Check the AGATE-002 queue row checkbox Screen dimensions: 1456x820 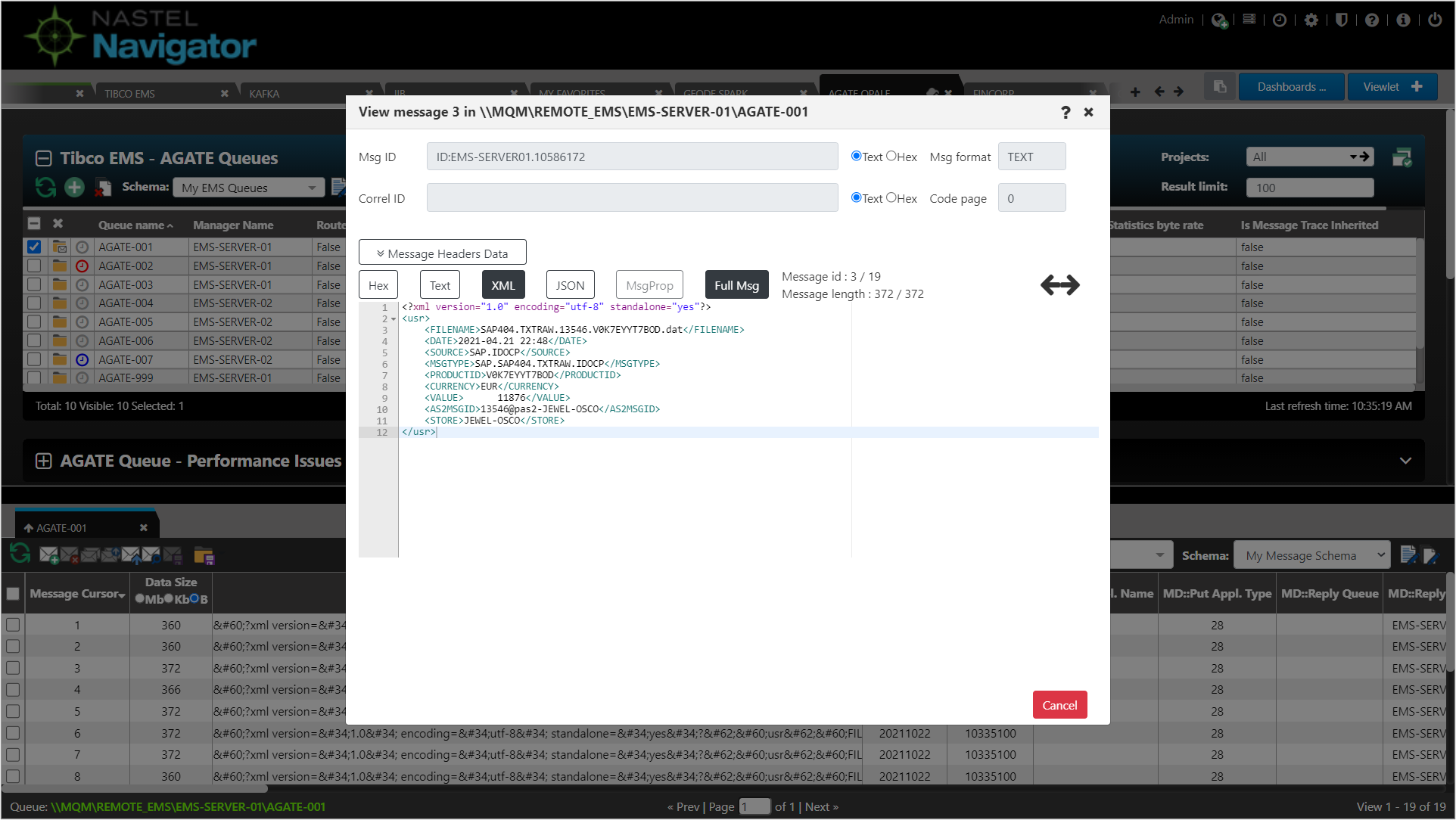[34, 266]
